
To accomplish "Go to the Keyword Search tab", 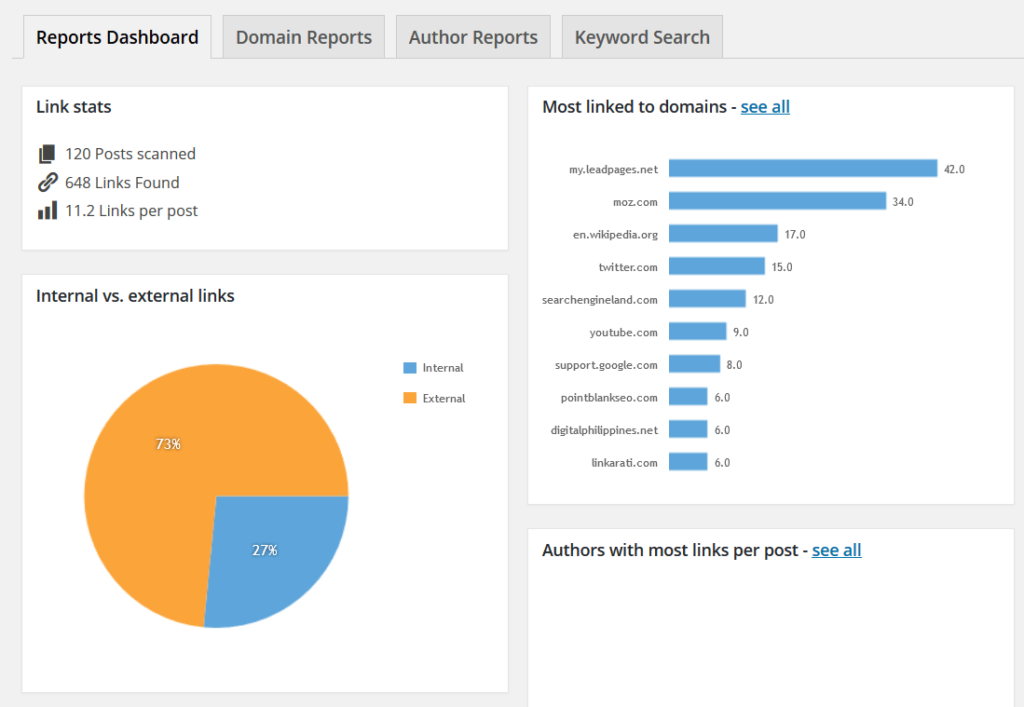I will pyautogui.click(x=642, y=37).
